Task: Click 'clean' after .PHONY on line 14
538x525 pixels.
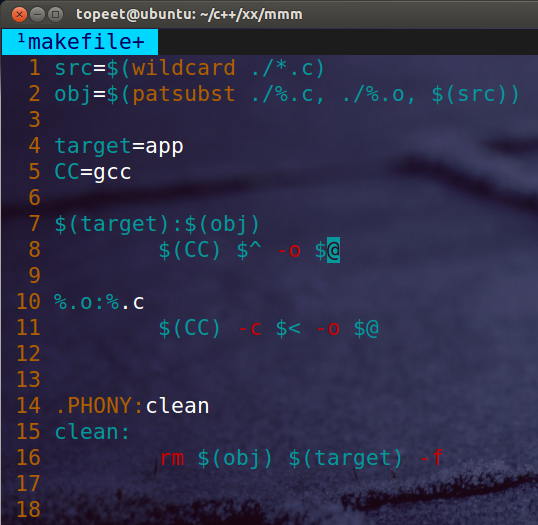Action: tap(177, 406)
